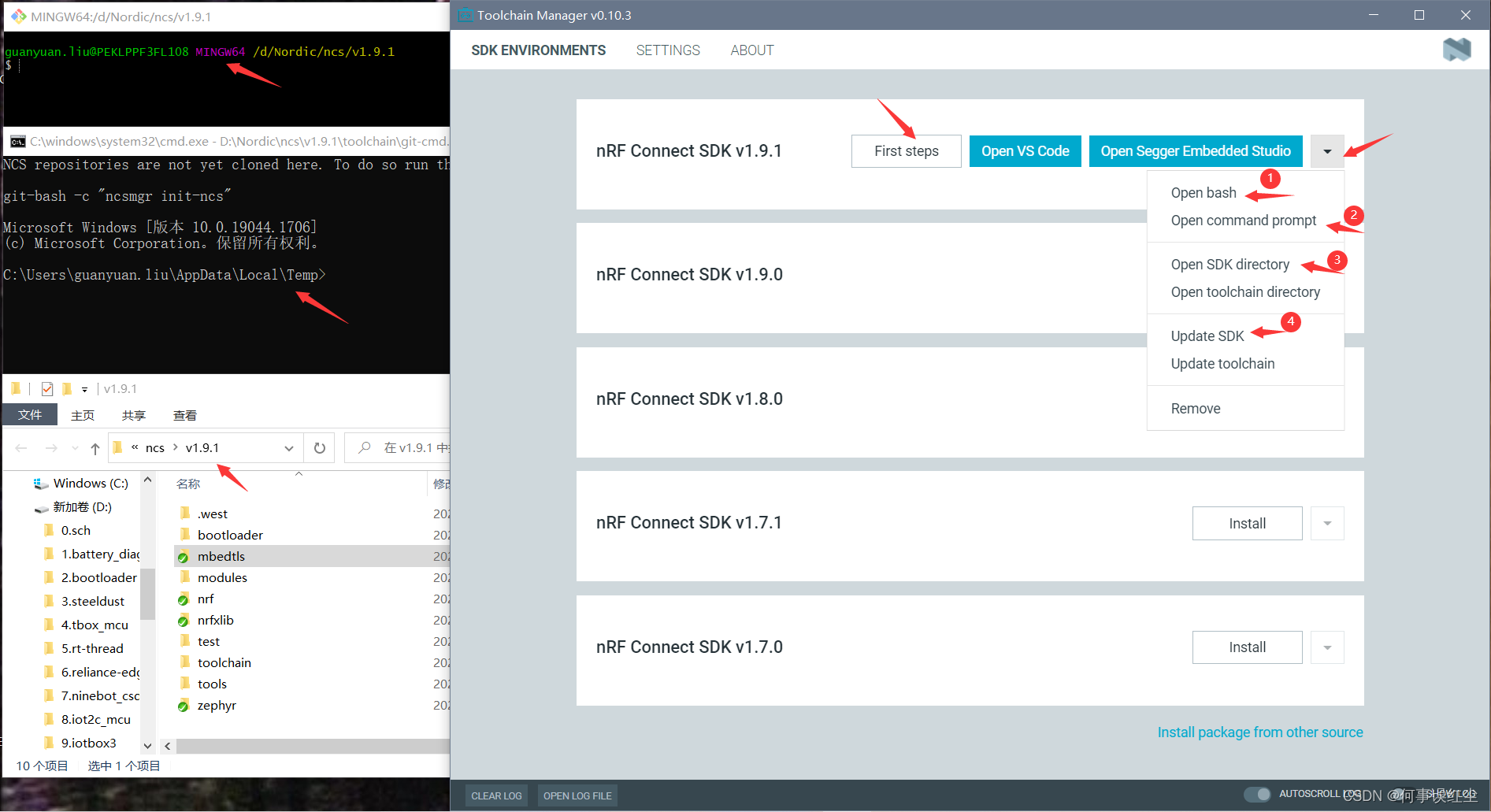Open the 共享 ribbon tab
1491x812 pixels.
(134, 415)
